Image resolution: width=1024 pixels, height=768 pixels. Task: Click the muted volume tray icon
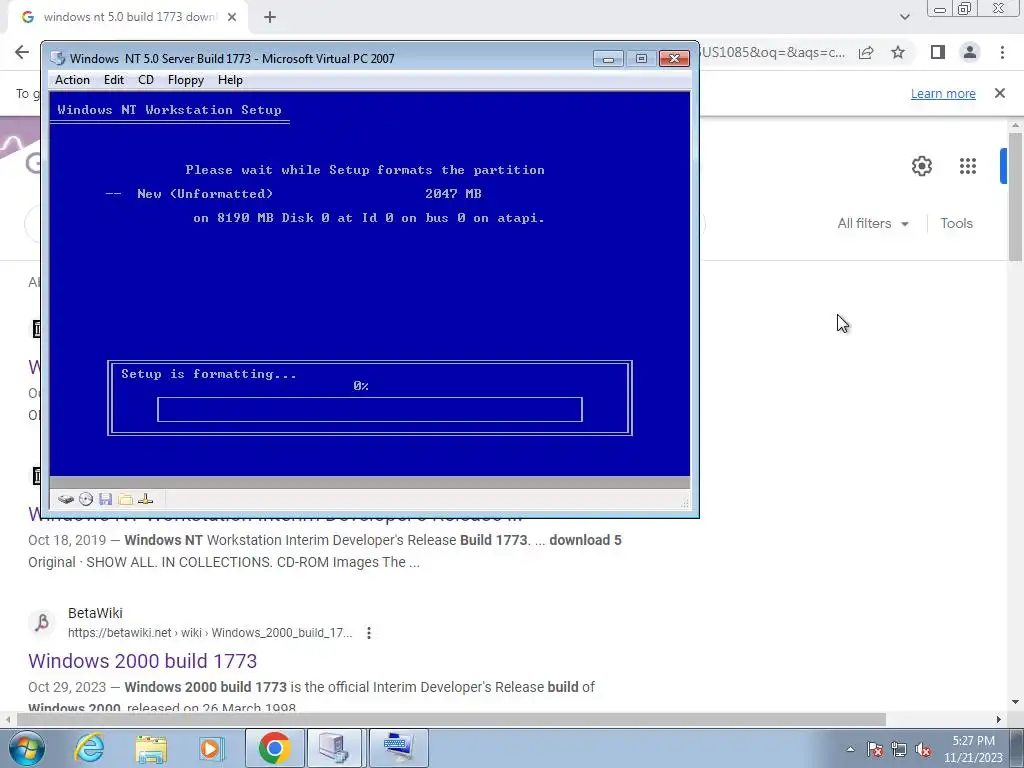pyautogui.click(x=923, y=749)
